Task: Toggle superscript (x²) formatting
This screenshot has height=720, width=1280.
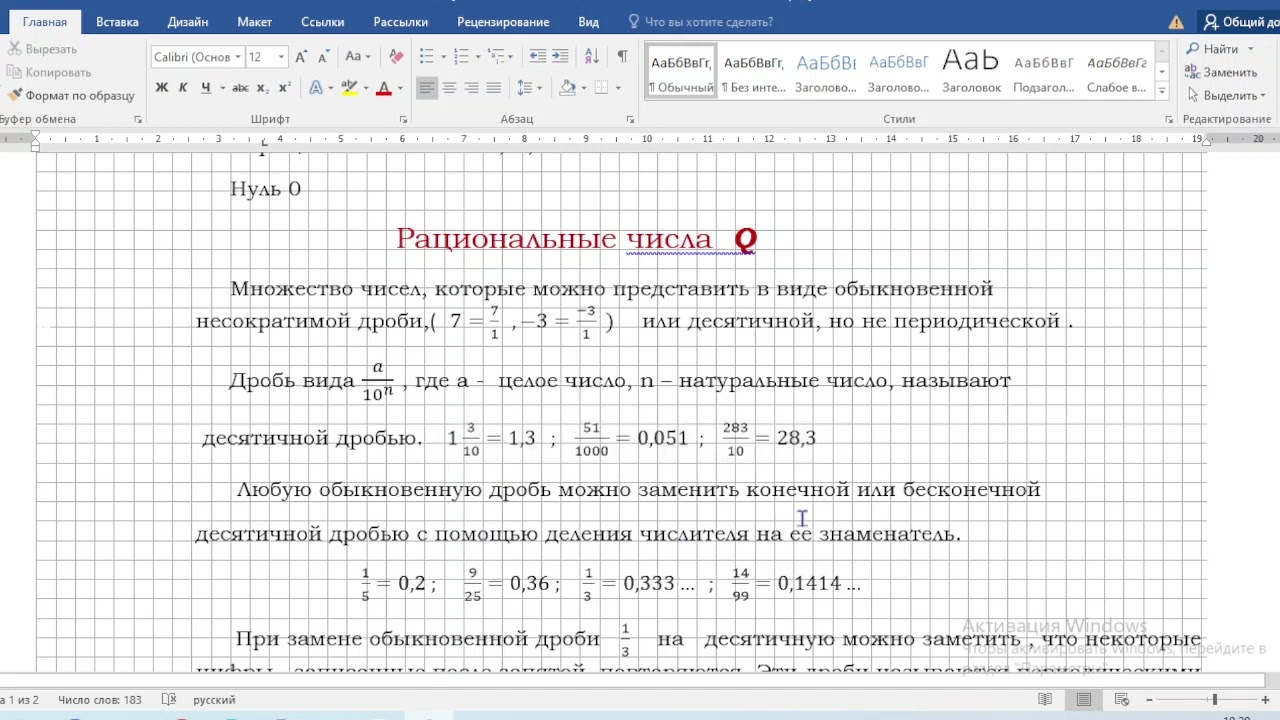Action: [285, 88]
